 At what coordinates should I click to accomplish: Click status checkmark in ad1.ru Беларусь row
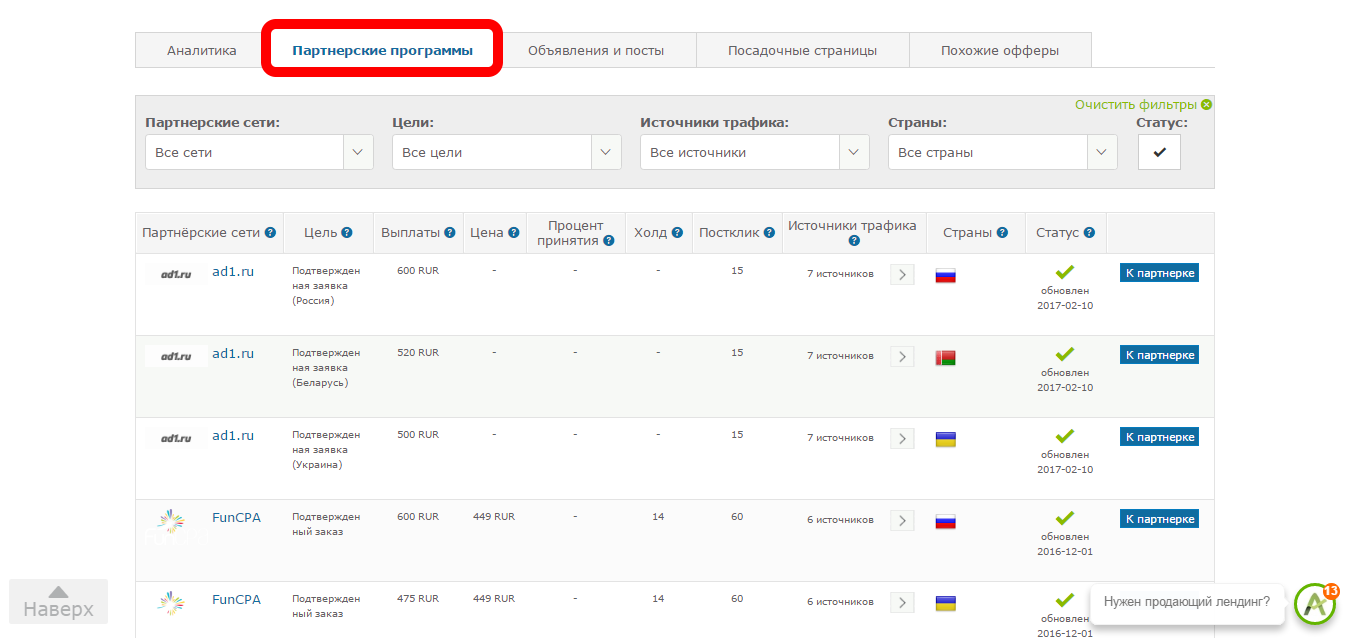(1065, 354)
